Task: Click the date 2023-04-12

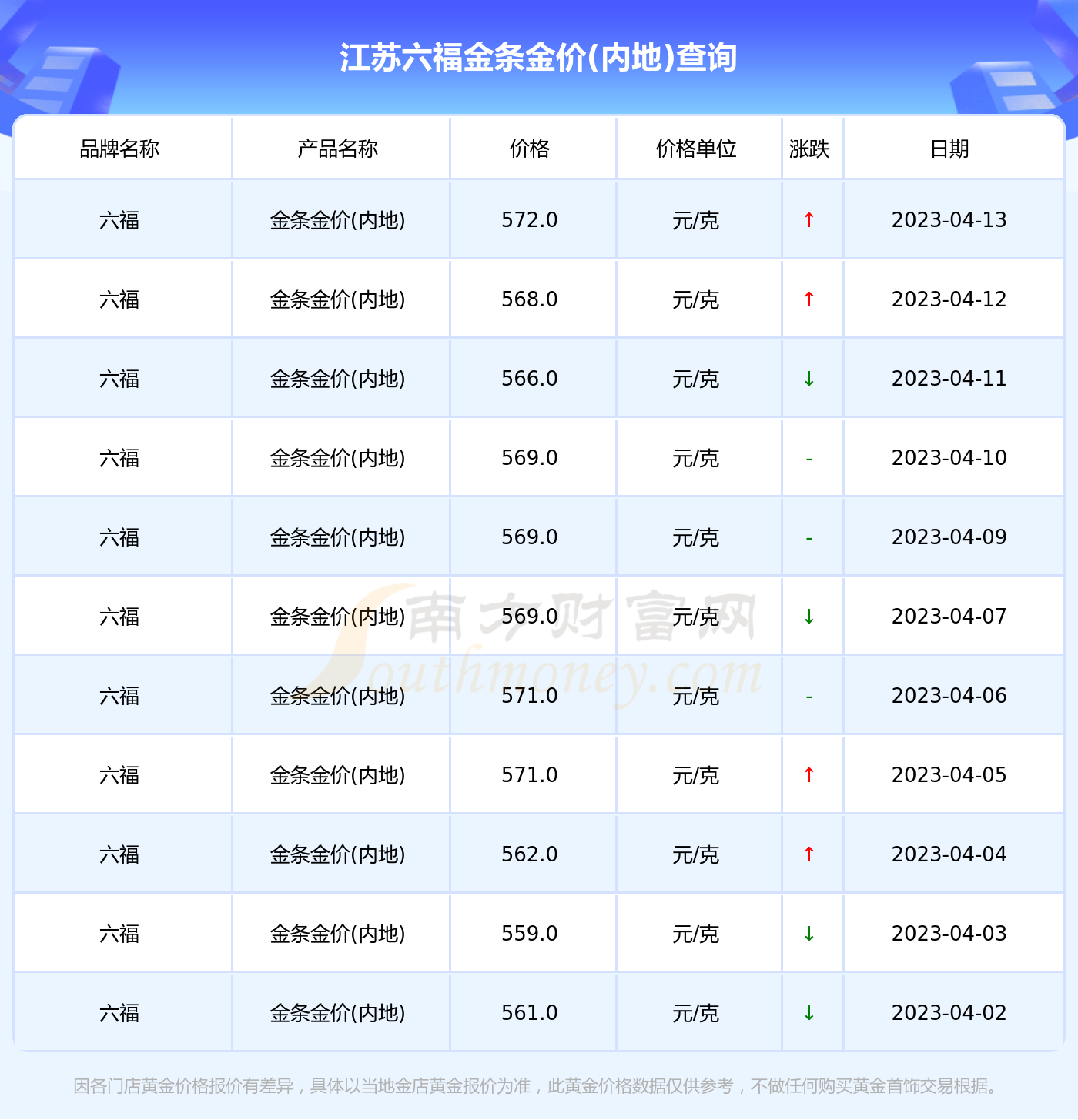Action: 949,299
